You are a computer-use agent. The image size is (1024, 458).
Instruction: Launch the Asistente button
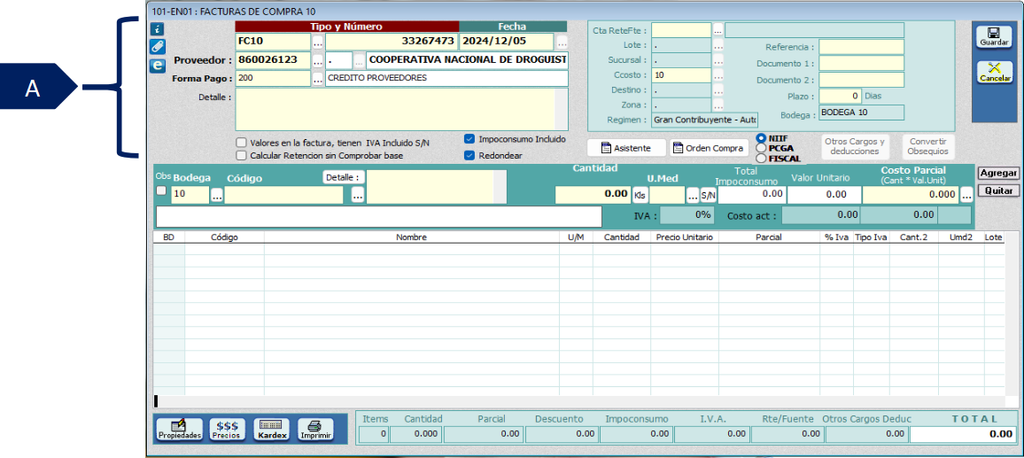(626, 148)
